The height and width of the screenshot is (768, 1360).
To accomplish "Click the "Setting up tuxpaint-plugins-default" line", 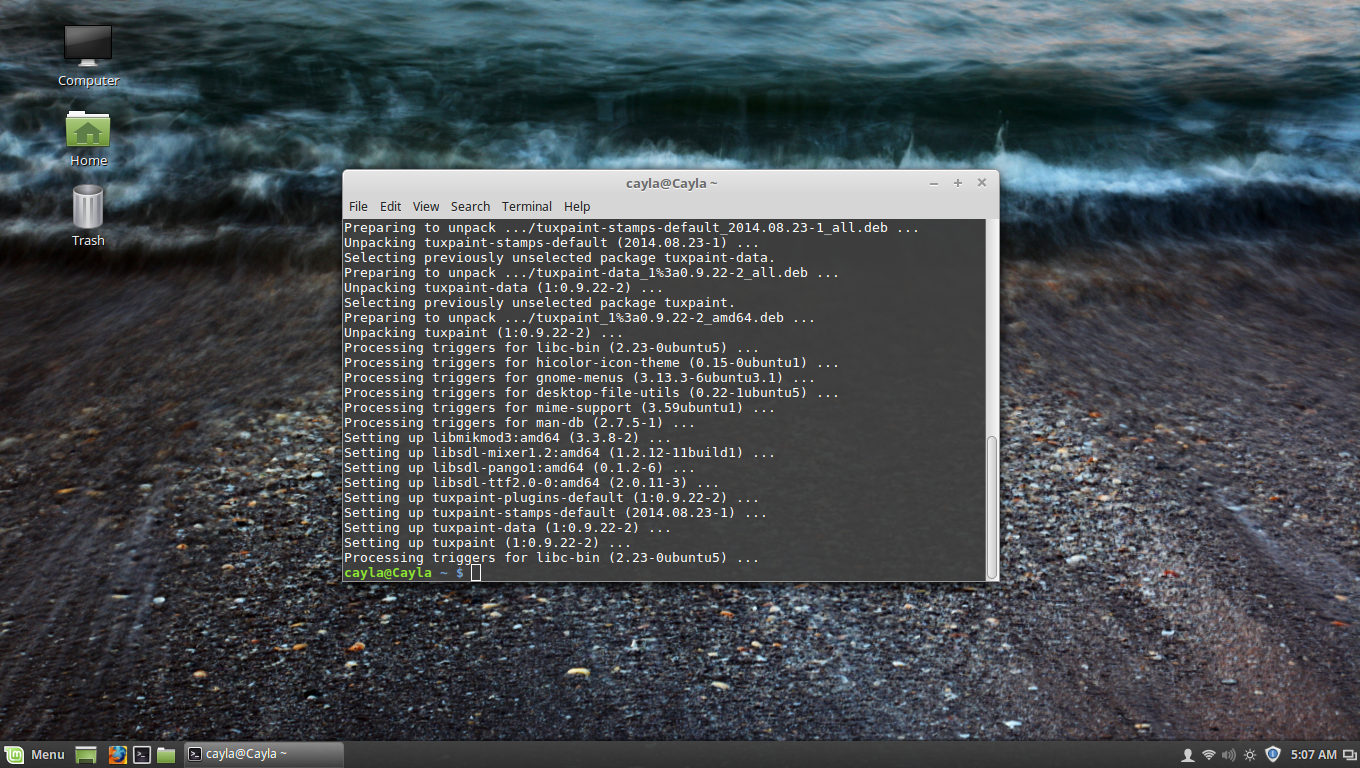I will (x=552, y=498).
